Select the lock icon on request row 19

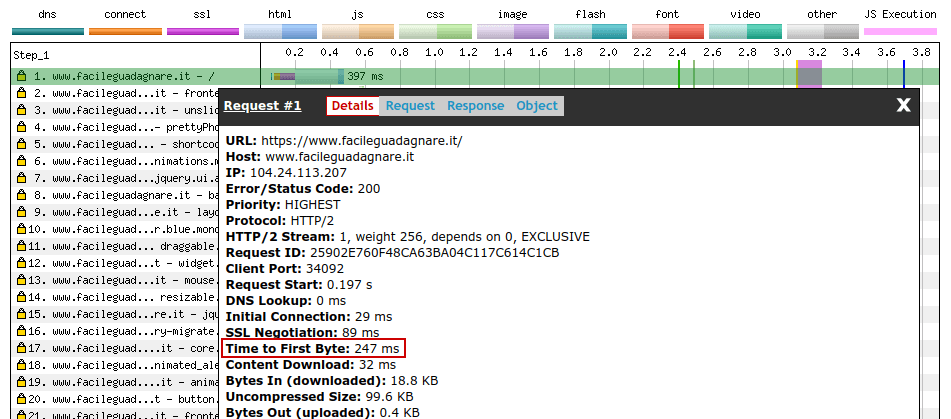pyautogui.click(x=22, y=382)
